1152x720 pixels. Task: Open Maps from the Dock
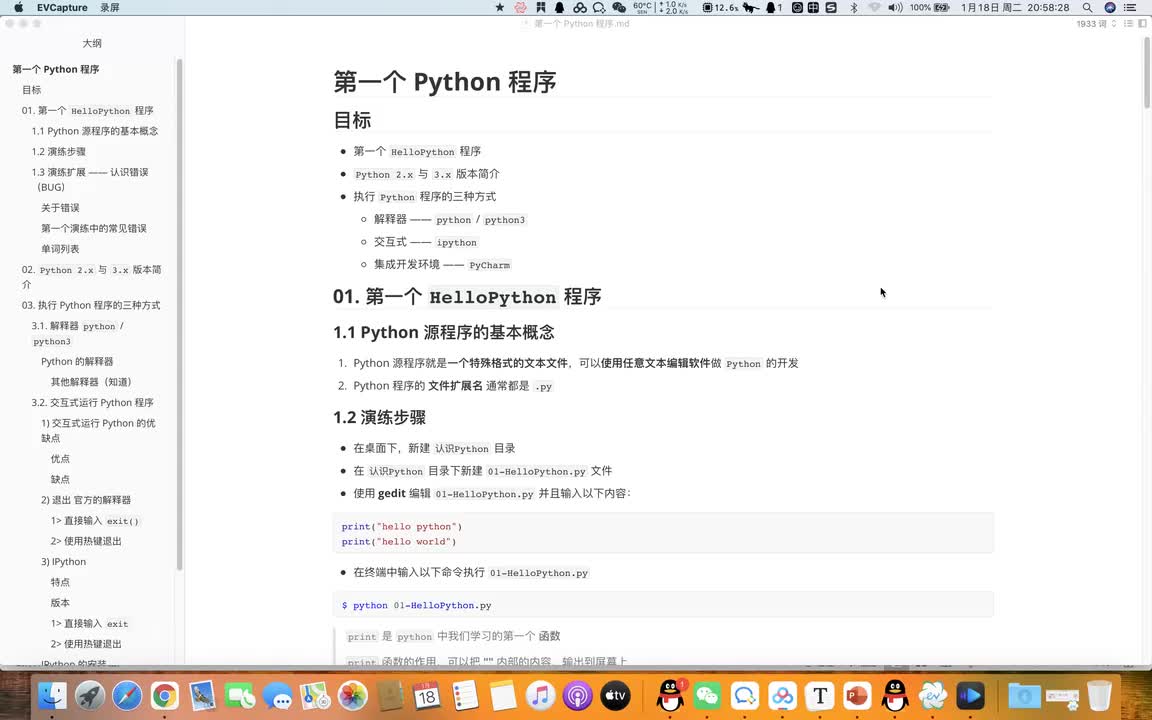pyautogui.click(x=314, y=695)
